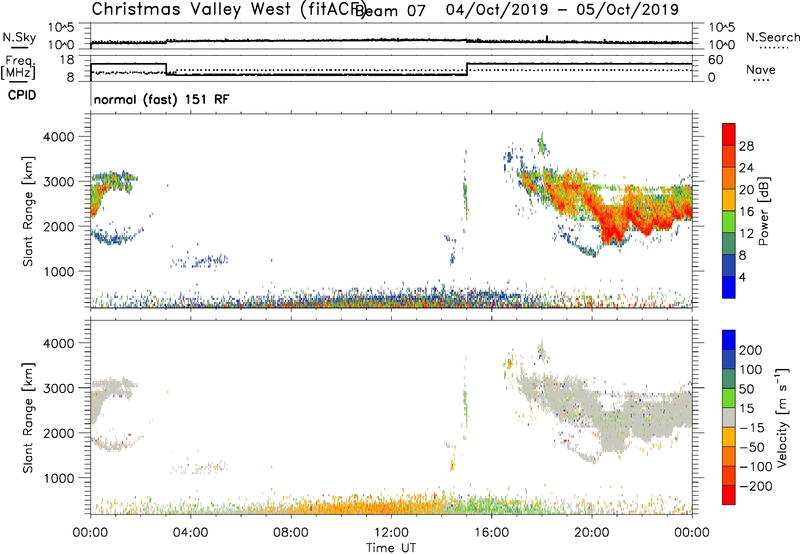
Task: Click the 'N.Sky' label on the left
Action: (x=19, y=37)
